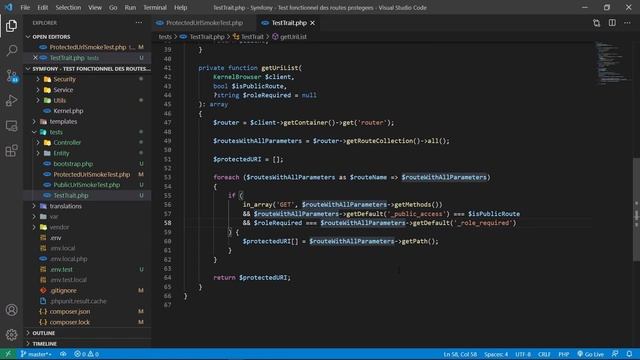Open composer.json in explorer

pos(70,311)
